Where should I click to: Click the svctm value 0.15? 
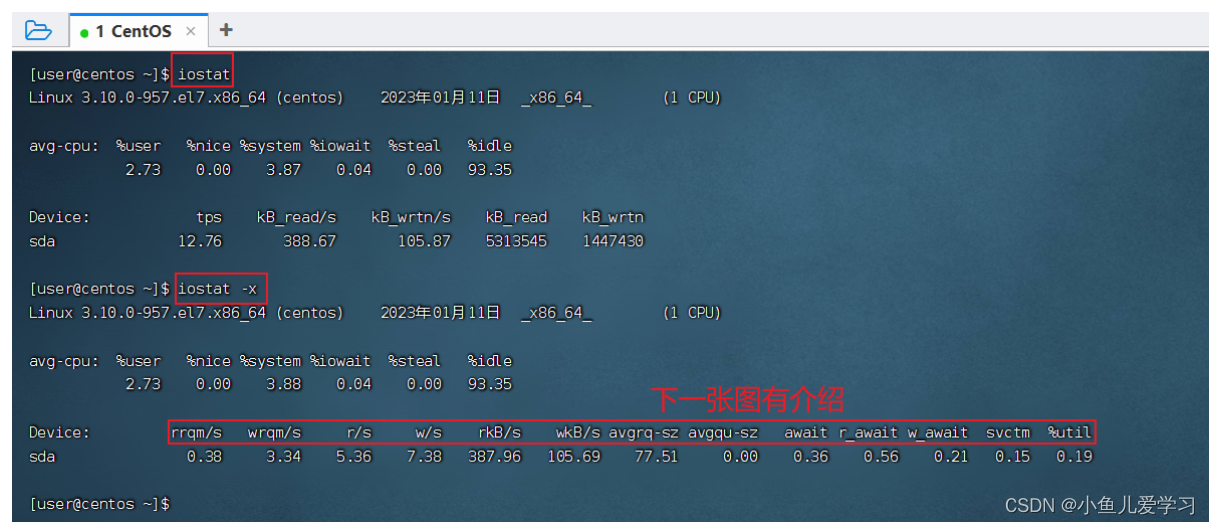[x=1013, y=457]
